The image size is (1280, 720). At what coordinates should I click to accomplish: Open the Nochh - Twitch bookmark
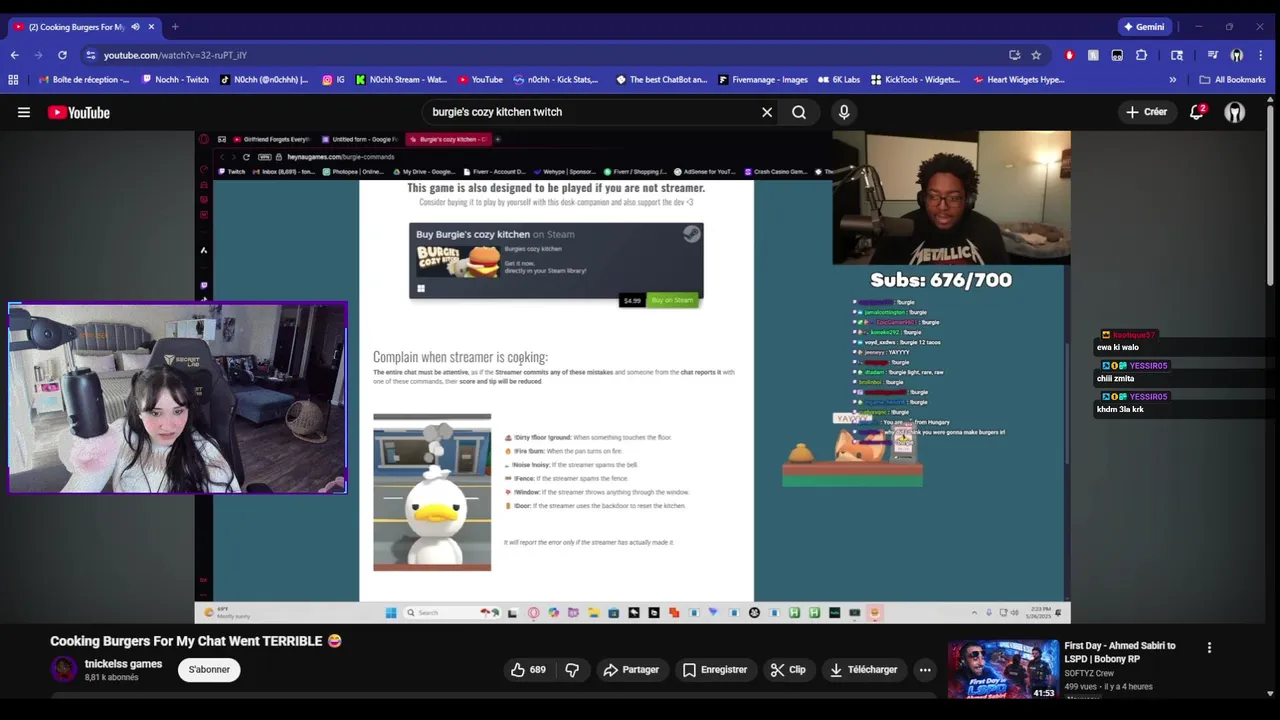[x=175, y=80]
